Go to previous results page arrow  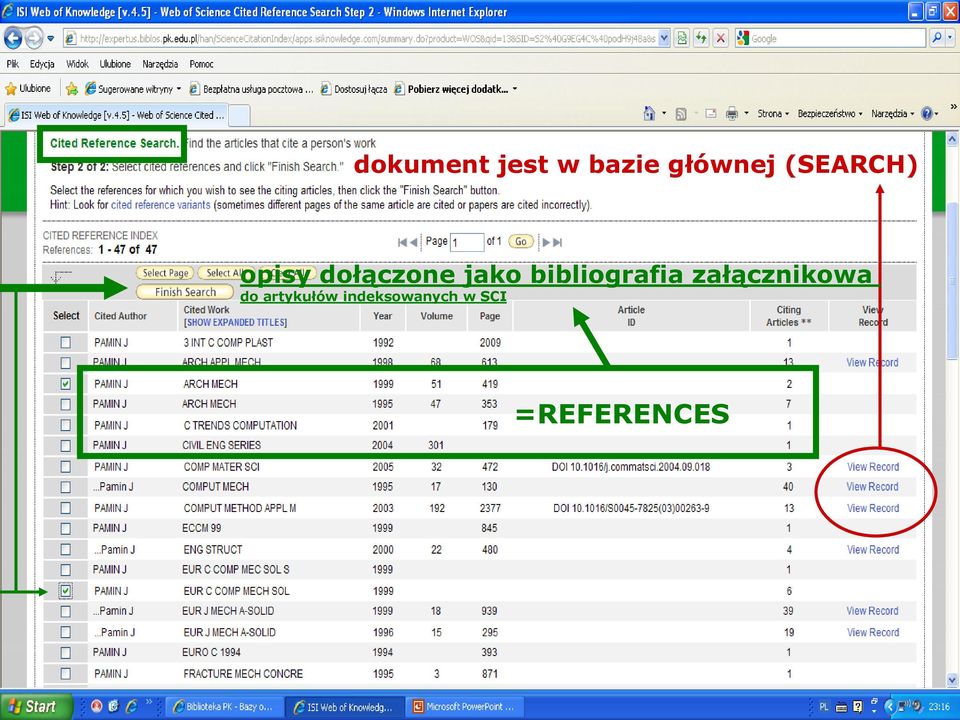[x=414, y=242]
